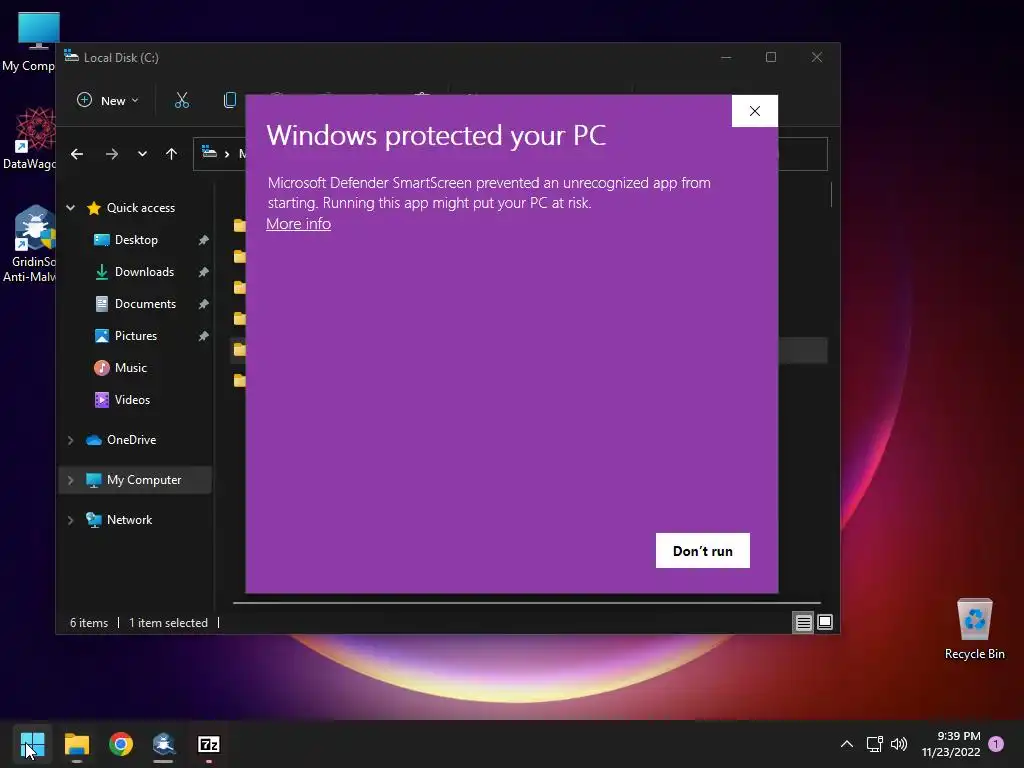The height and width of the screenshot is (768, 1024).
Task: Open the More info link
Action: click(x=298, y=224)
